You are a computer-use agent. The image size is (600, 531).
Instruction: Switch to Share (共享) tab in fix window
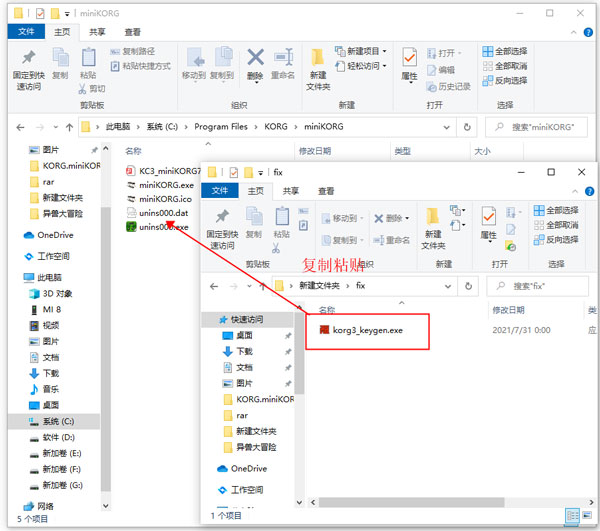point(291,191)
